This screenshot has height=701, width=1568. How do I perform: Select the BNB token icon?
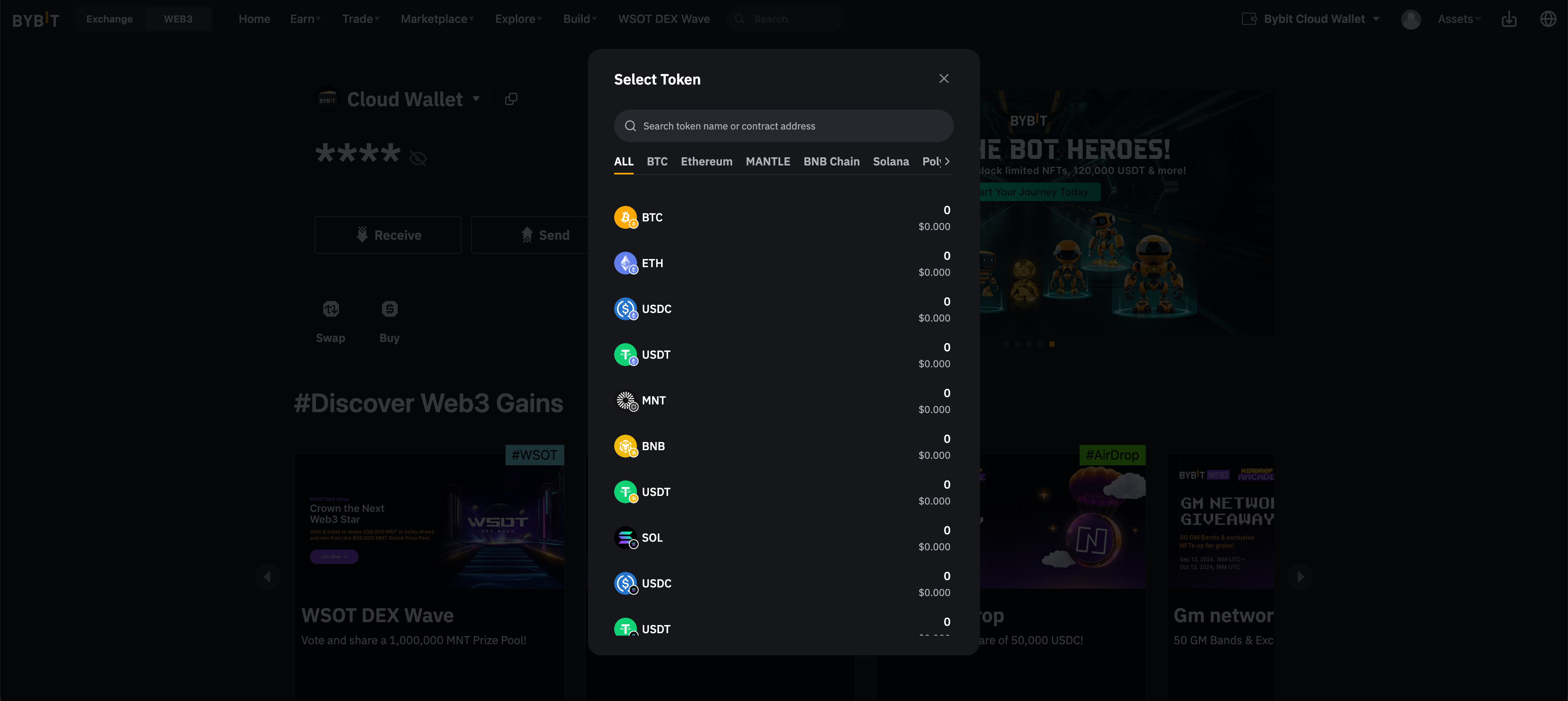pyautogui.click(x=625, y=446)
